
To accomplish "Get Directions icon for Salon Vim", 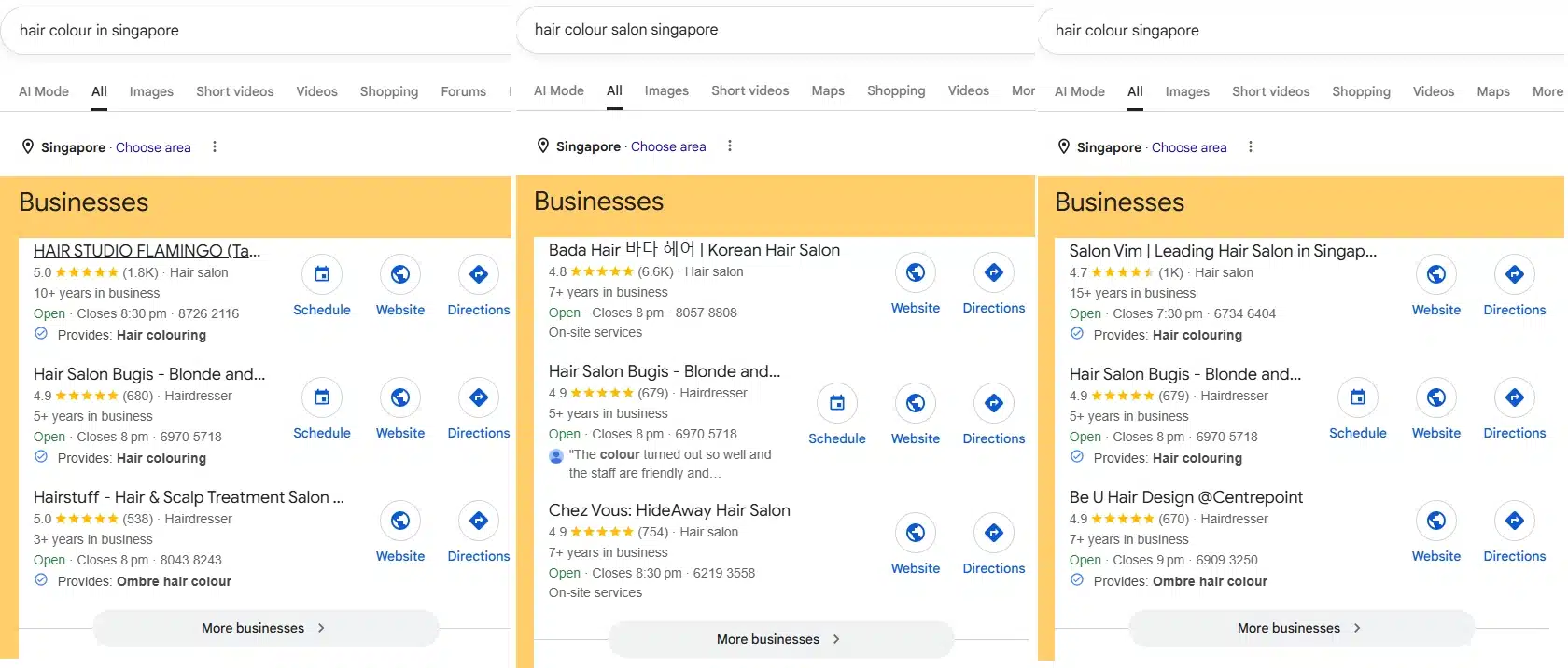I will [1515, 274].
